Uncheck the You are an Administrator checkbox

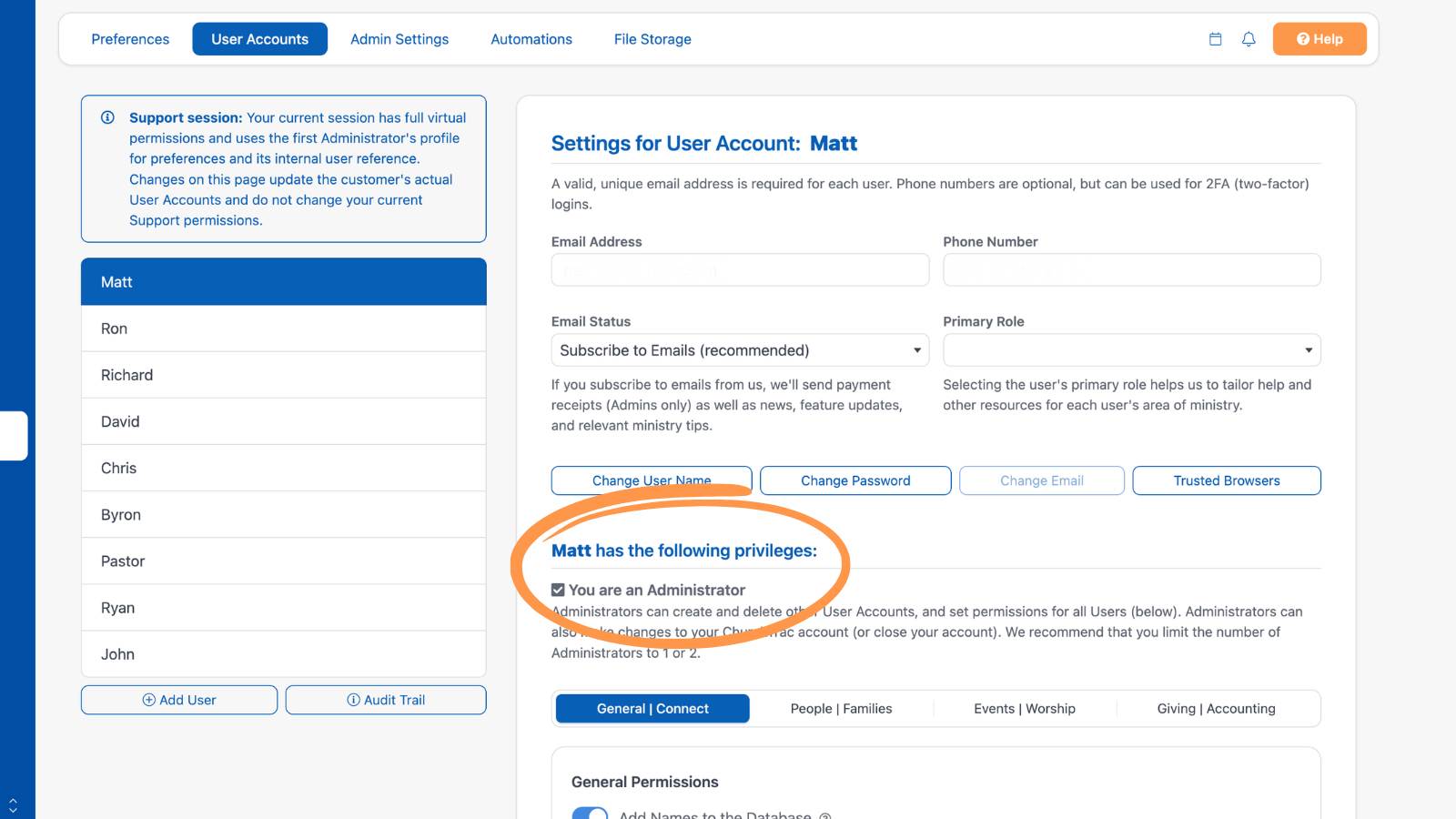coord(558,590)
